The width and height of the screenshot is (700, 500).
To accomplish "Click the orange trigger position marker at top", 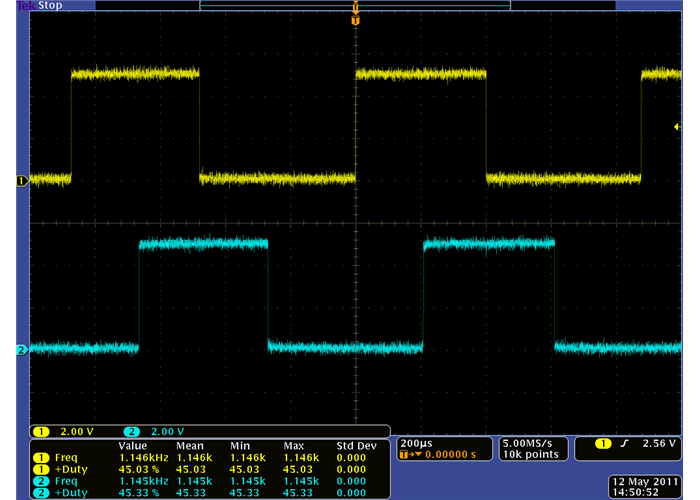I will pos(355,18).
